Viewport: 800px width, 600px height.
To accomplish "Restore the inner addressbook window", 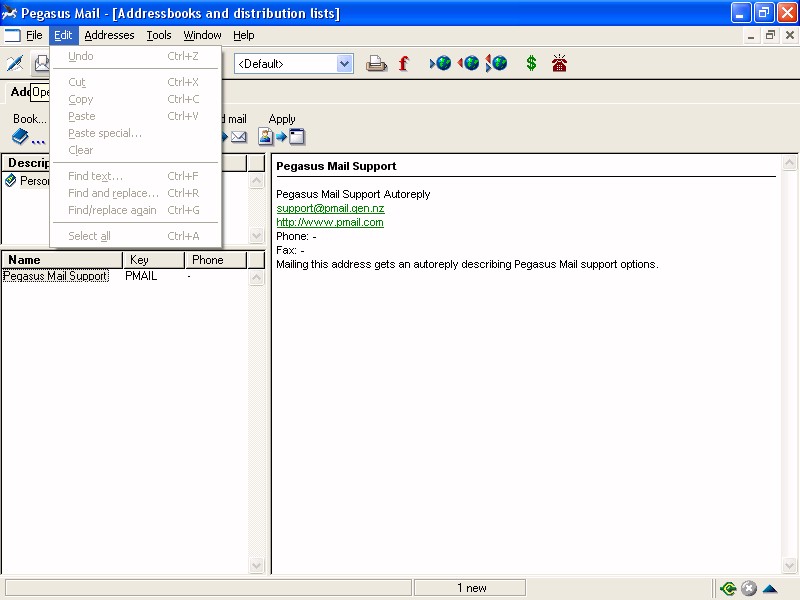I will tap(770, 35).
